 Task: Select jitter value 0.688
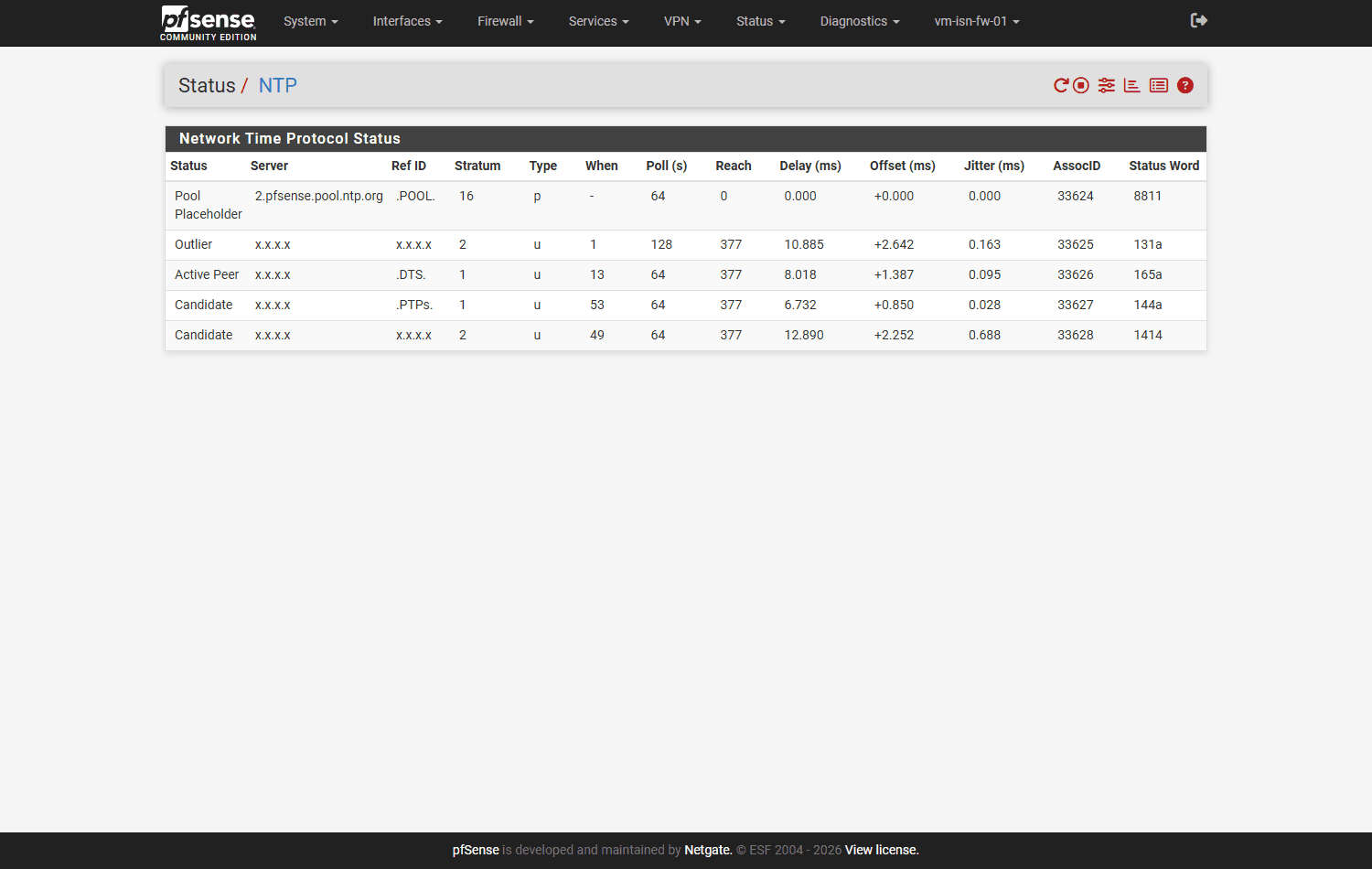[x=984, y=335]
